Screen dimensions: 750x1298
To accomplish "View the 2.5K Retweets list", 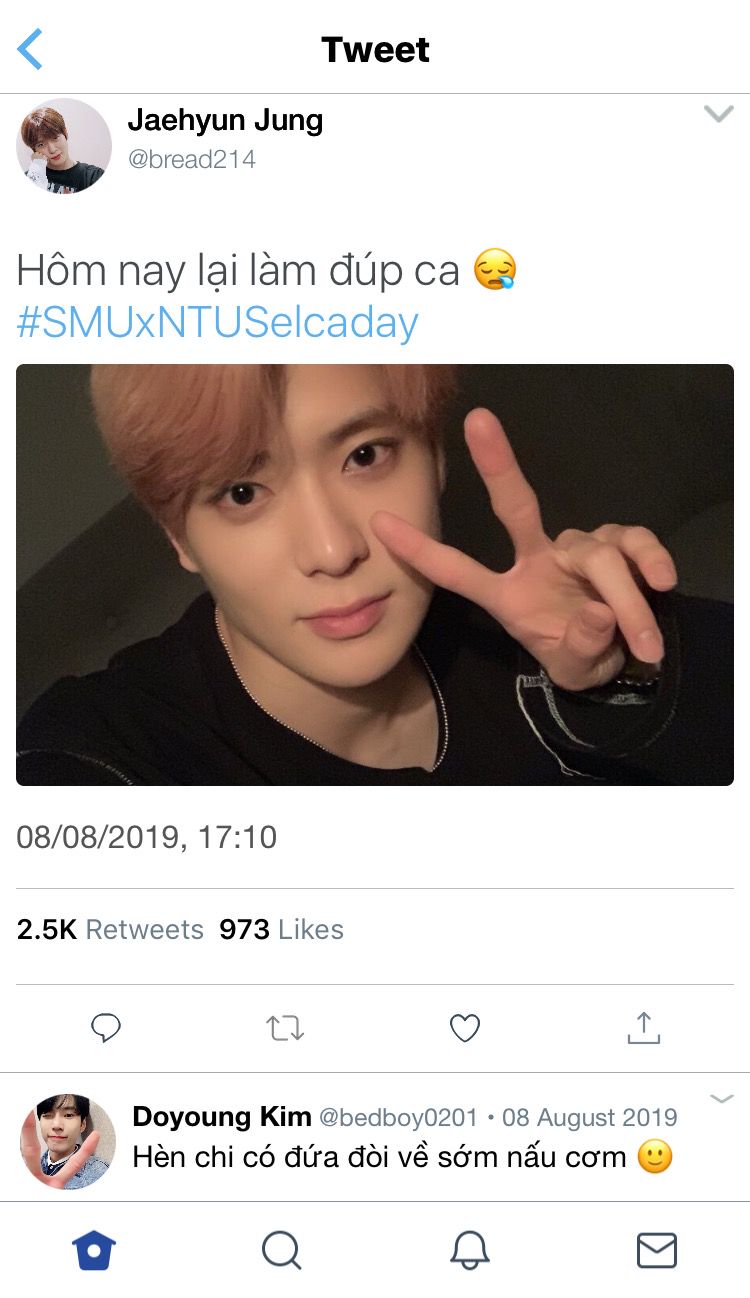I will tap(110, 930).
